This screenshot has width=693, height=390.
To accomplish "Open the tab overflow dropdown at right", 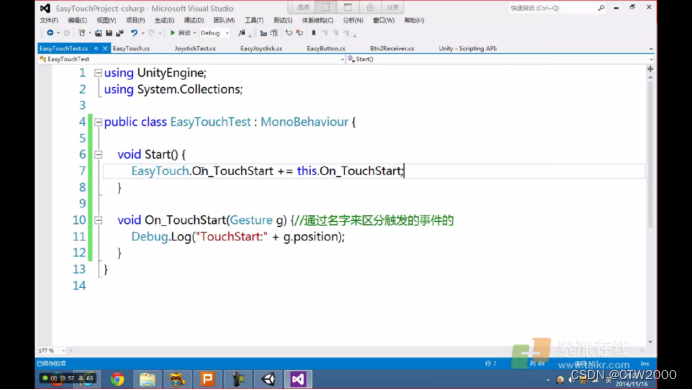I will coord(651,49).
